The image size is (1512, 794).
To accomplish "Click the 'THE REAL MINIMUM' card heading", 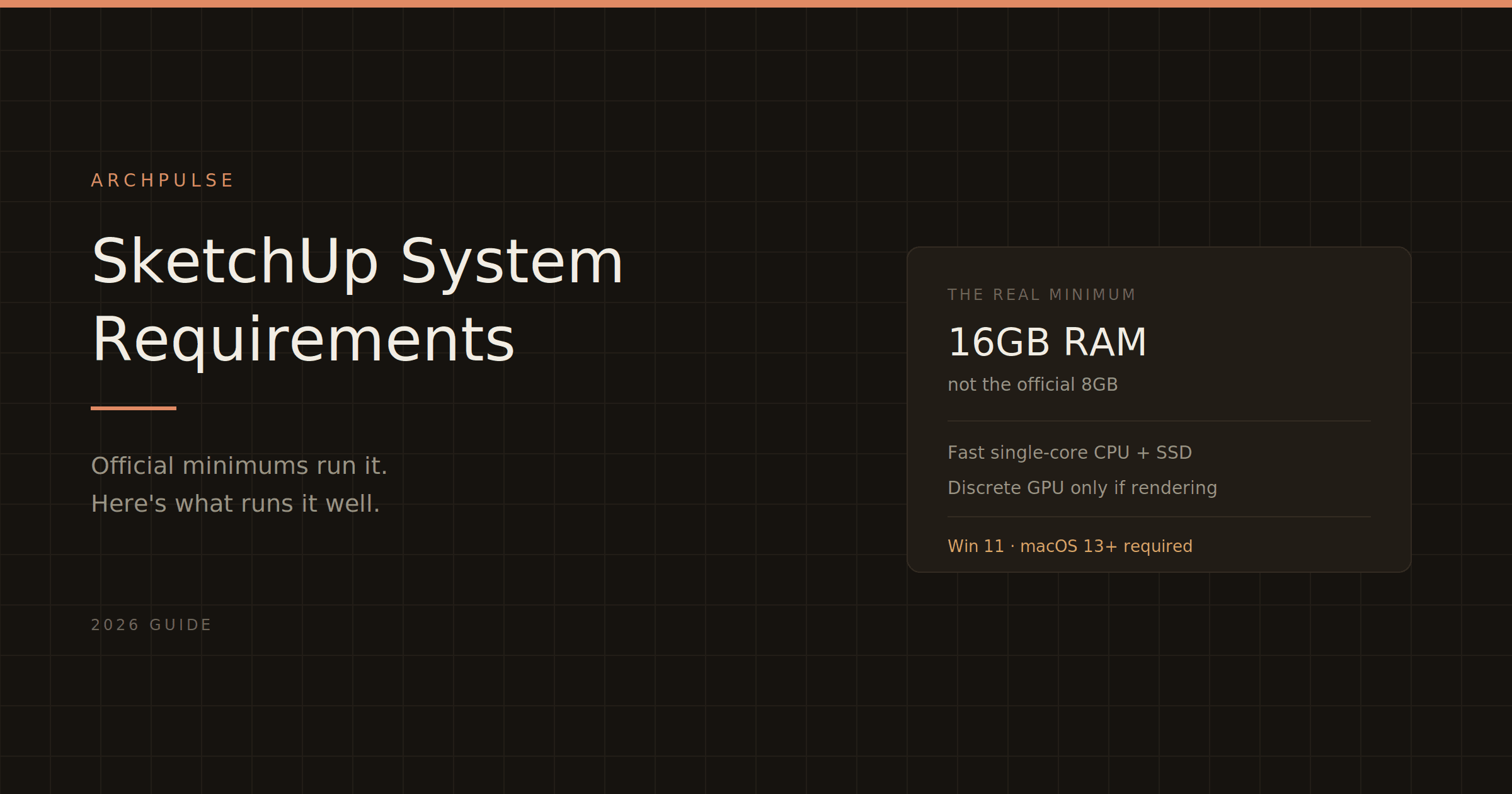I will 1041,294.
